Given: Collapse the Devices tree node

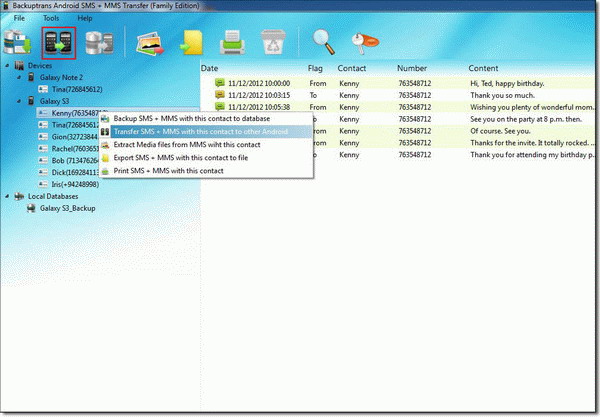Looking at the screenshot, I should pyautogui.click(x=7, y=66).
